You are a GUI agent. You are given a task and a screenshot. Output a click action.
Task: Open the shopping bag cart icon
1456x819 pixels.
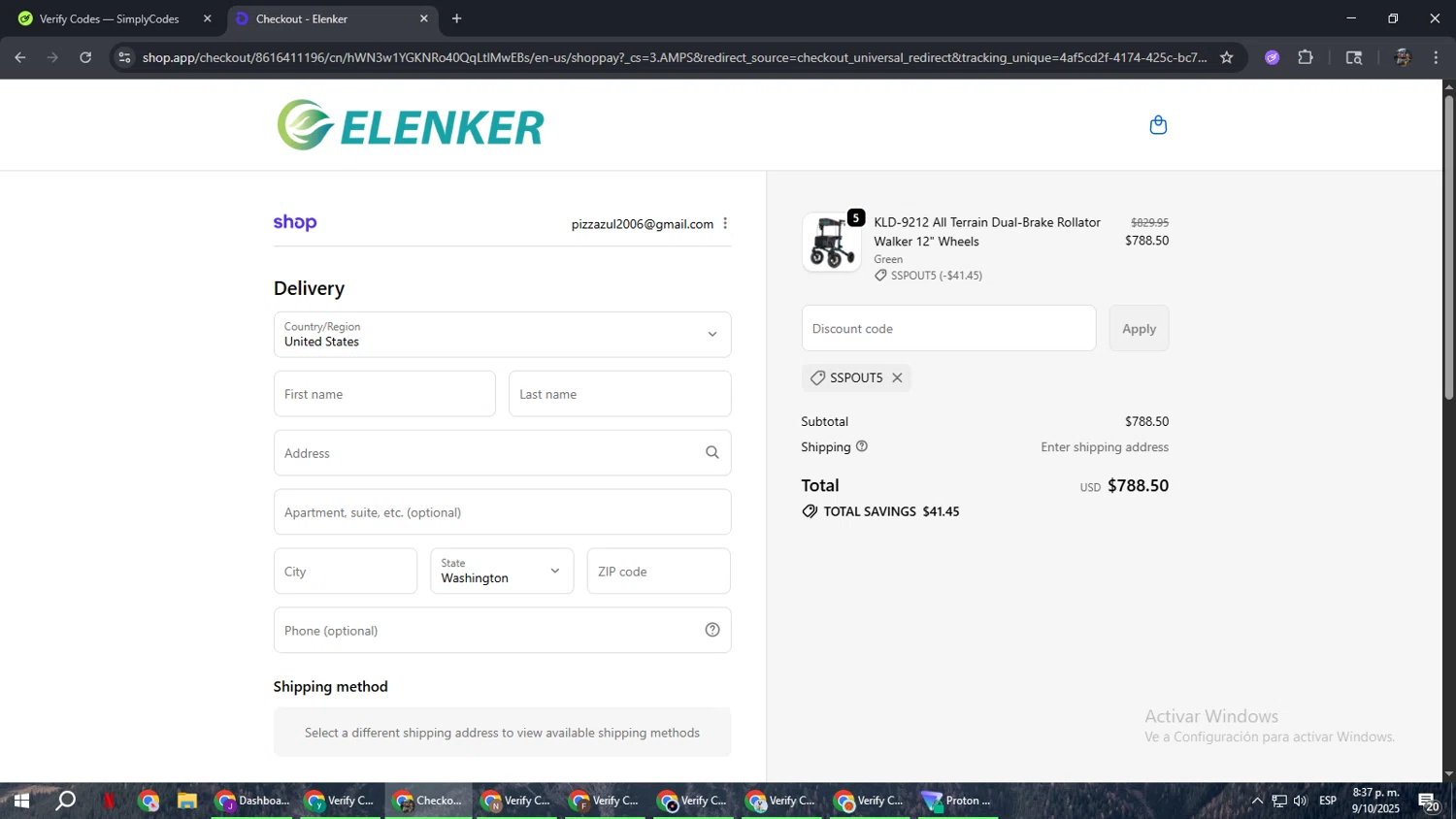(x=1158, y=125)
